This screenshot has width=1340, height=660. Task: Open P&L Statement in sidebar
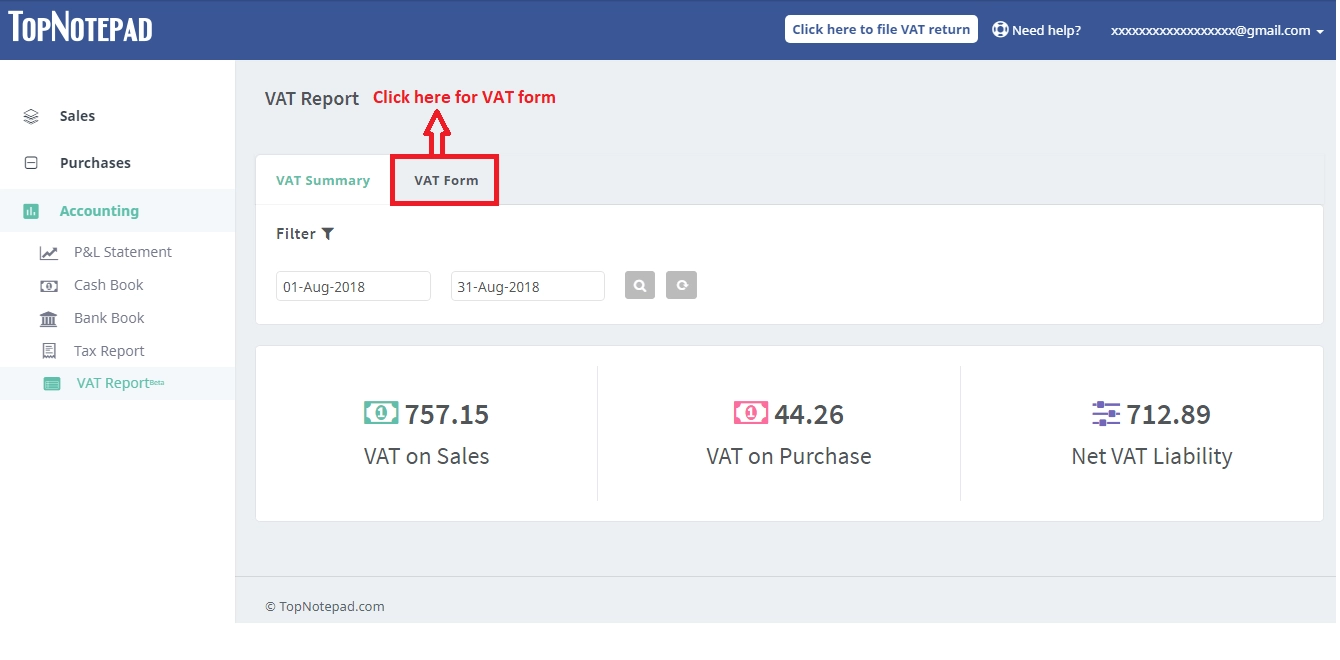[122, 252]
